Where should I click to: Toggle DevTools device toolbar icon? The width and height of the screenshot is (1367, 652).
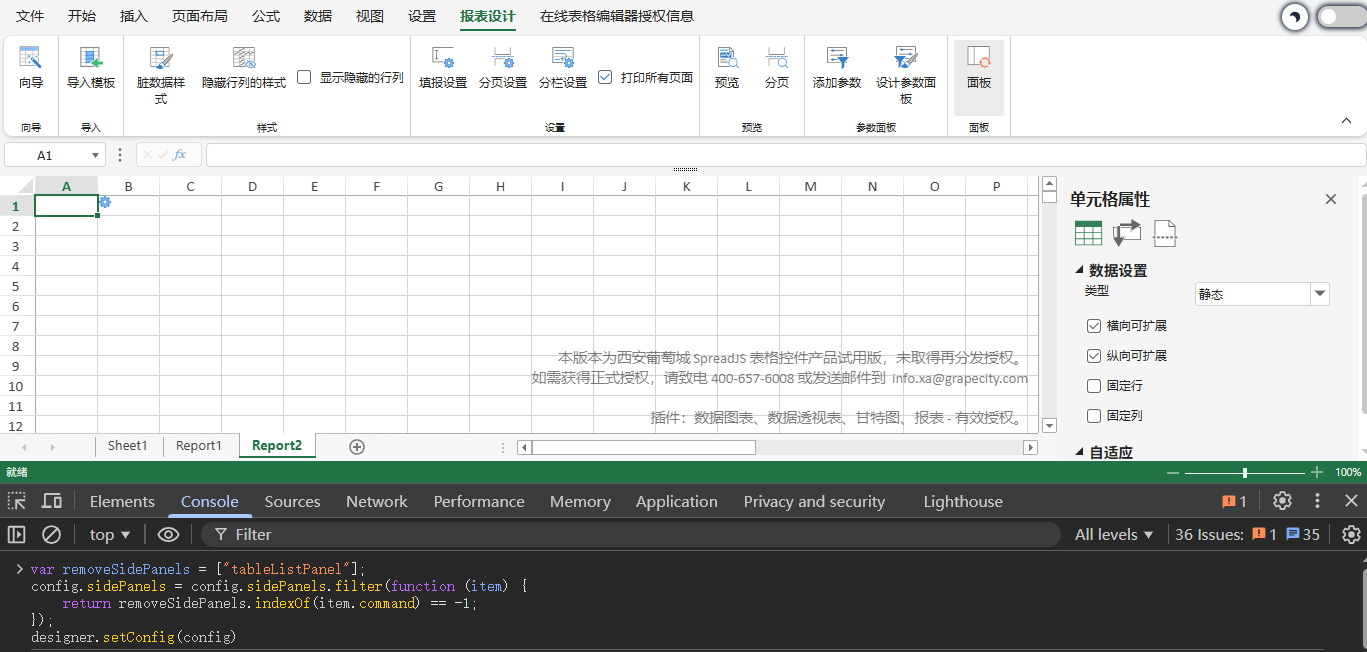[x=52, y=501]
